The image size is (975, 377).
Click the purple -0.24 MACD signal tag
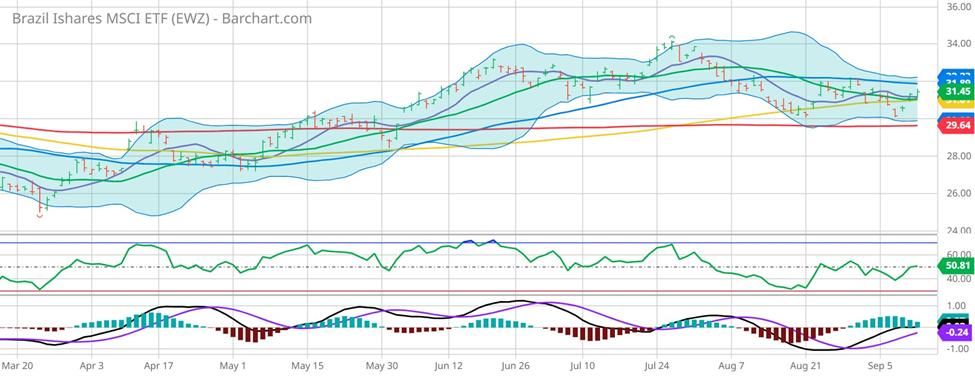pos(956,332)
